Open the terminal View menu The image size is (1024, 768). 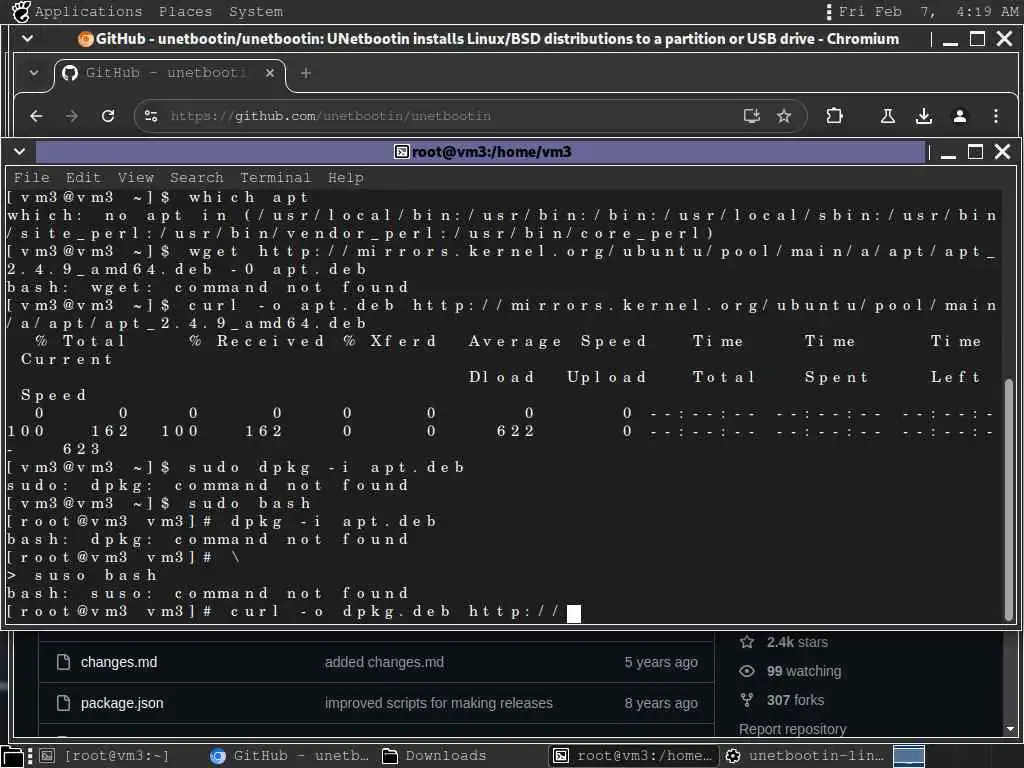click(136, 178)
